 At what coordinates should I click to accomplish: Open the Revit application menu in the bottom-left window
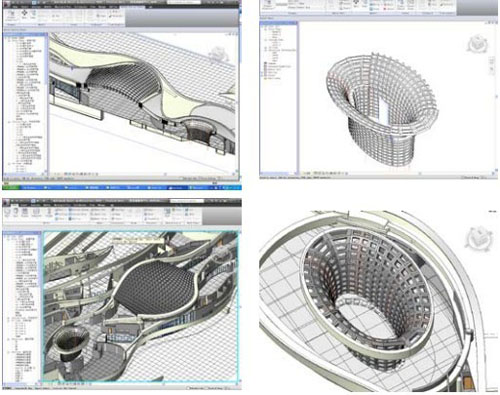7,202
